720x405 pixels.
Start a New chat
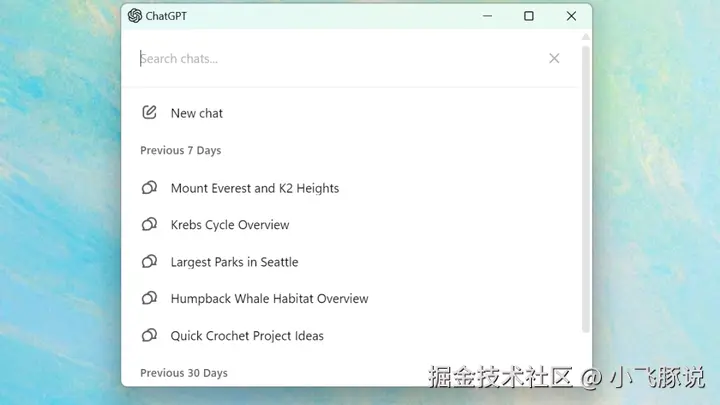197,113
